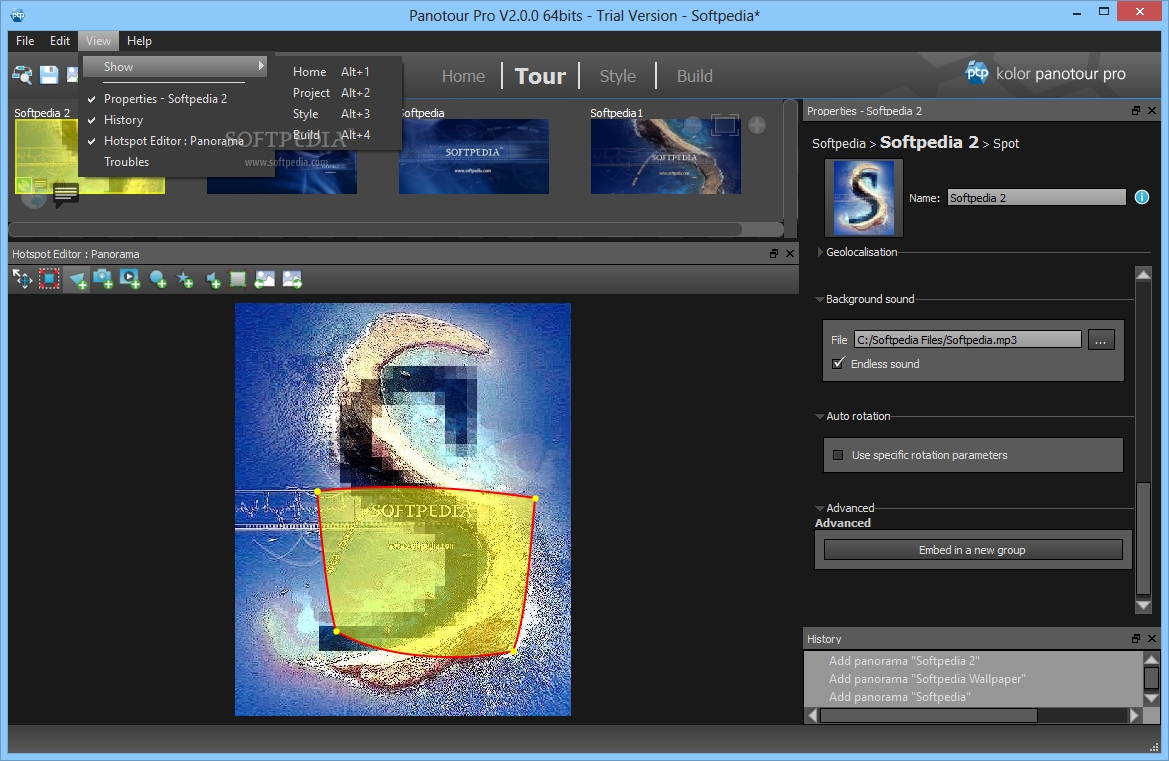Close the History panel

click(1152, 639)
